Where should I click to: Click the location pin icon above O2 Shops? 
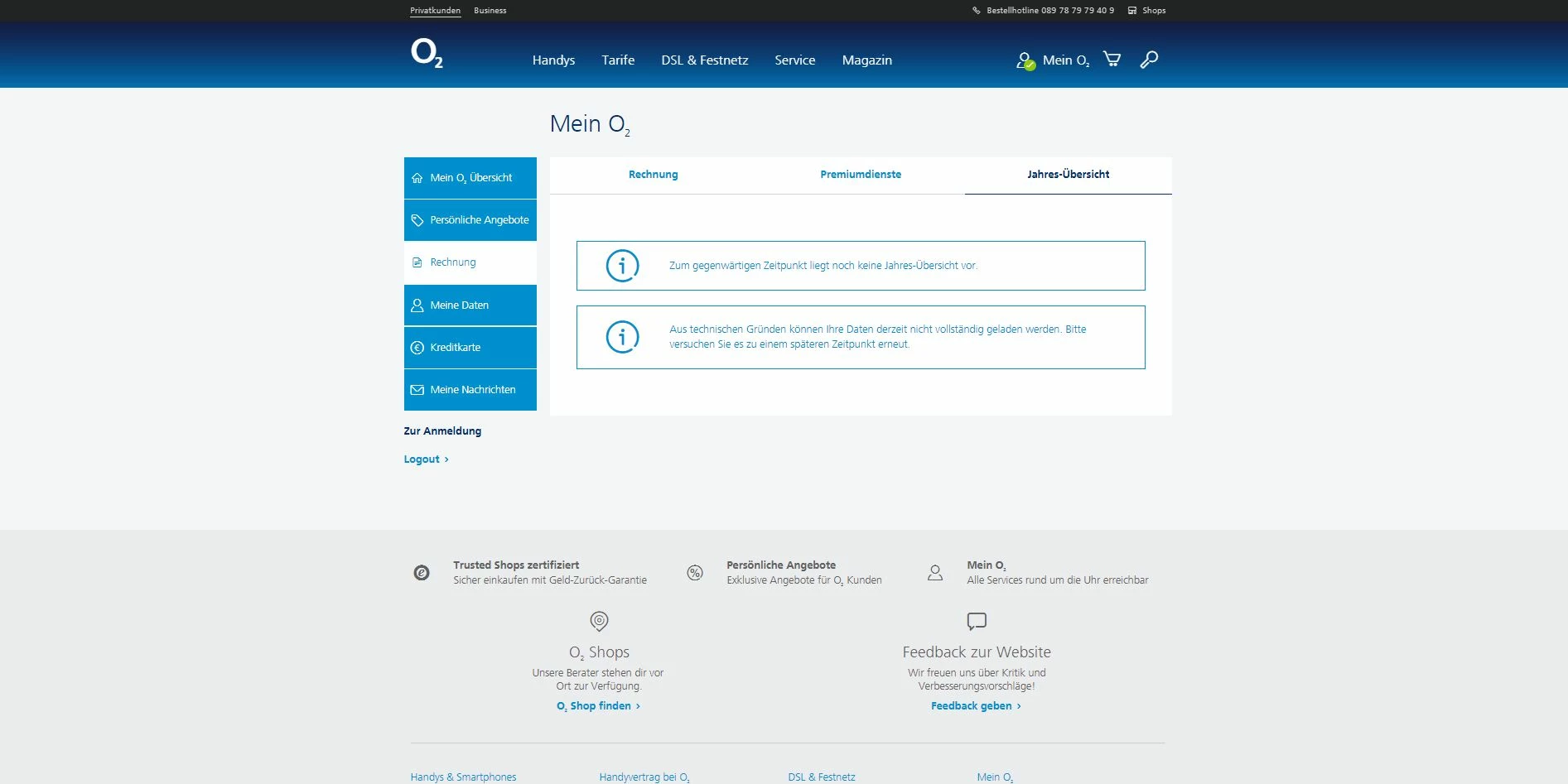599,621
